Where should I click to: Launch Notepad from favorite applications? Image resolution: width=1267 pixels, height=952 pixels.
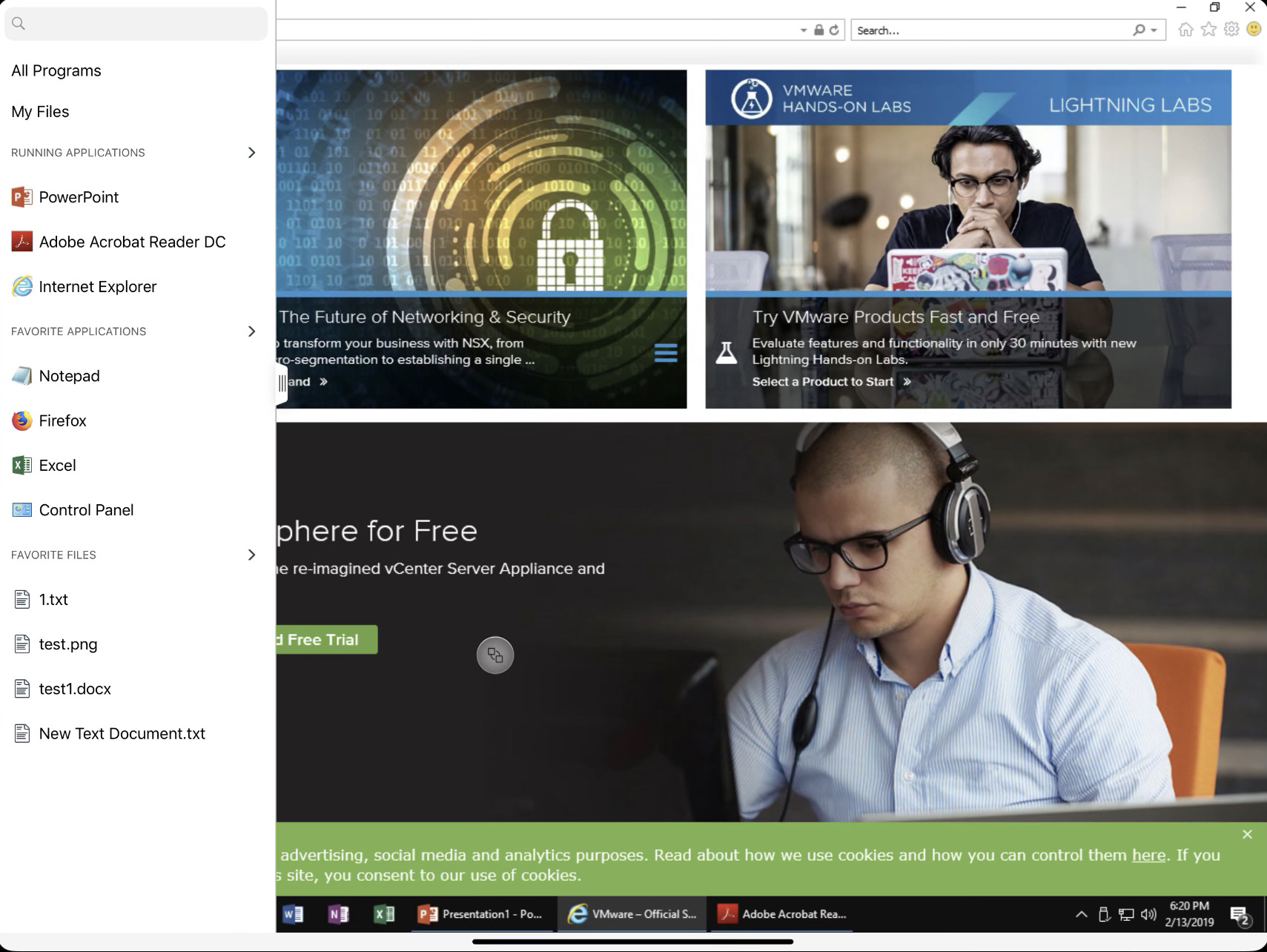point(56,376)
